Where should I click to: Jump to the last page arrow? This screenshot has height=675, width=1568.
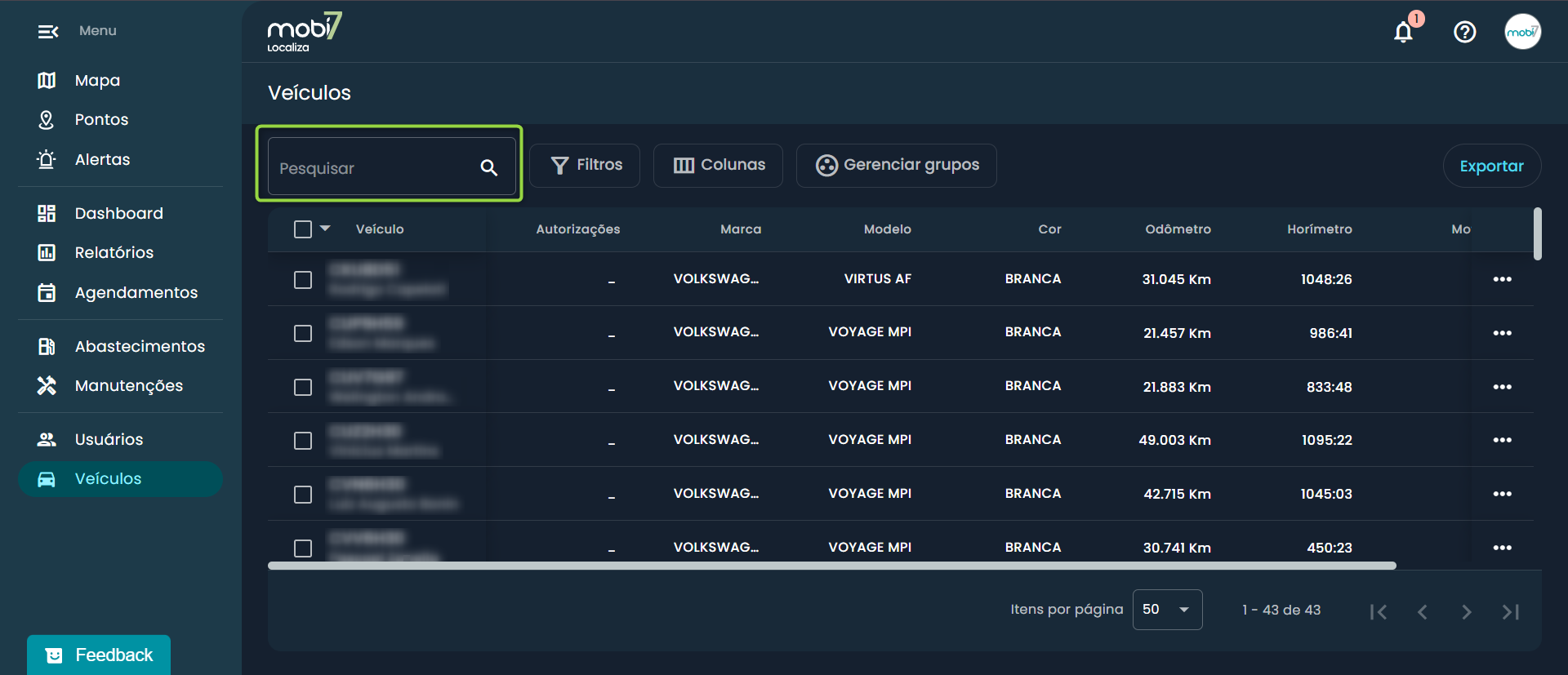[1510, 611]
